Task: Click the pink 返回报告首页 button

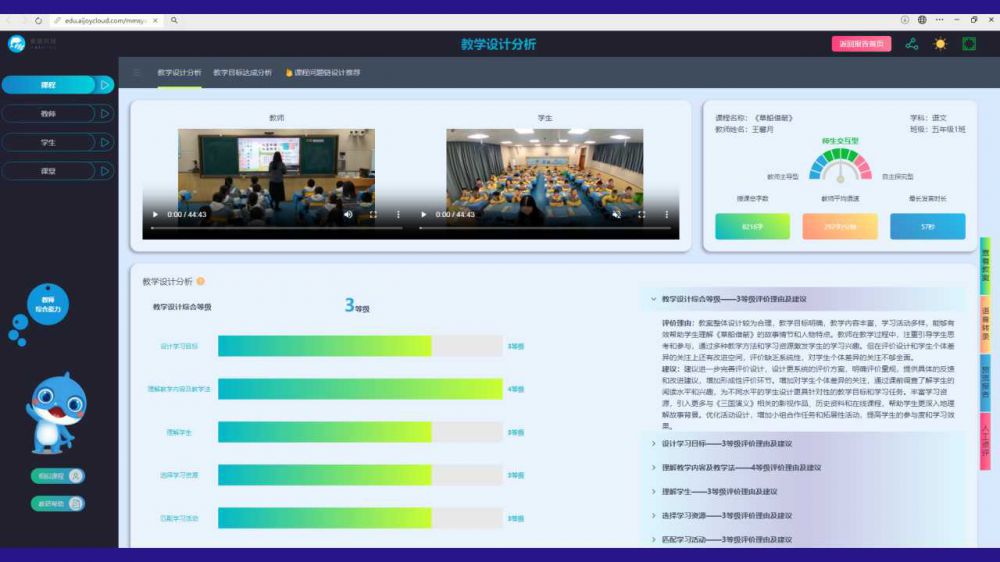Action: tap(861, 44)
